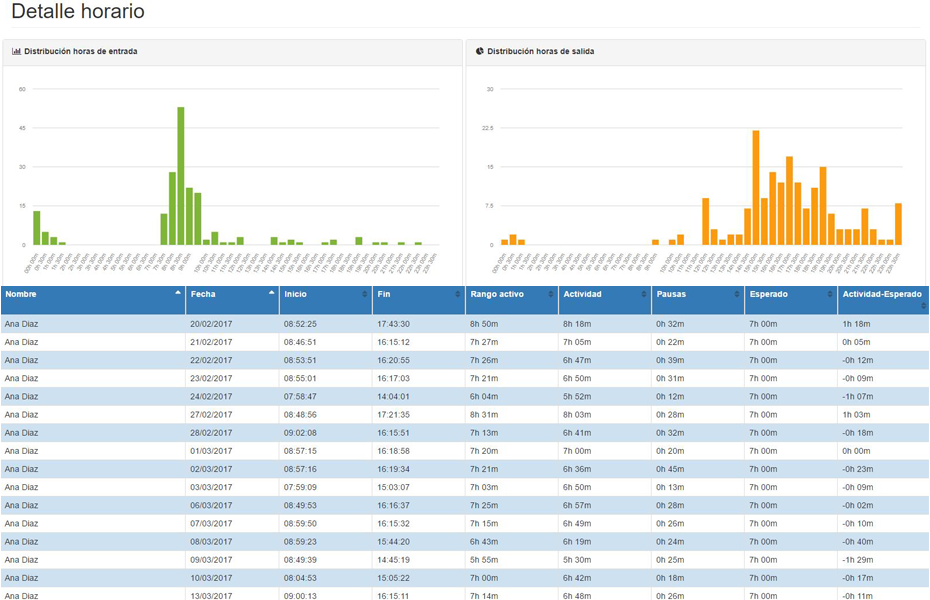Click the bar chart icon beside entrada title

pos(17,51)
